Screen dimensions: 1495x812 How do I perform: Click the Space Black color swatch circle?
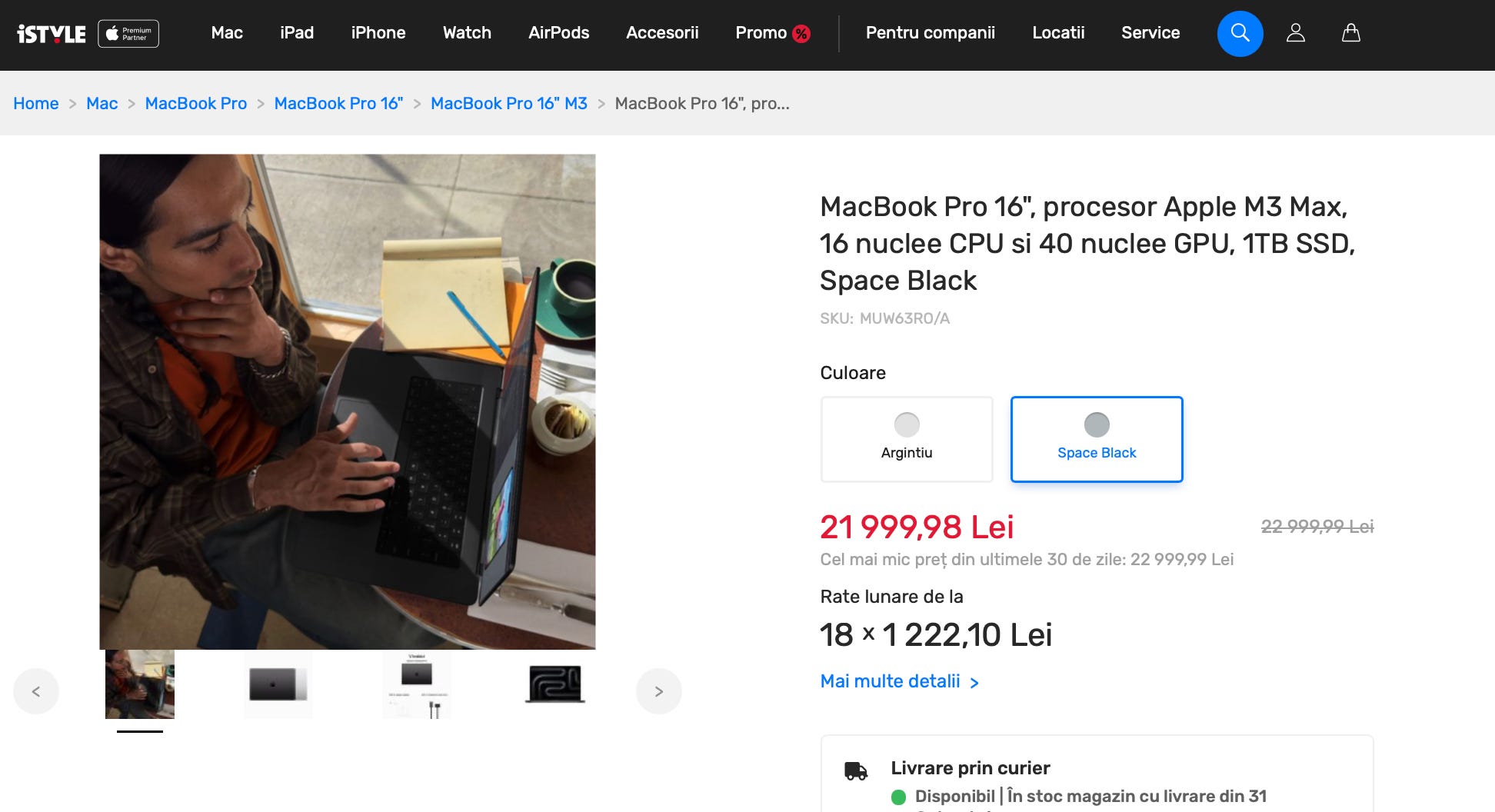coord(1097,424)
